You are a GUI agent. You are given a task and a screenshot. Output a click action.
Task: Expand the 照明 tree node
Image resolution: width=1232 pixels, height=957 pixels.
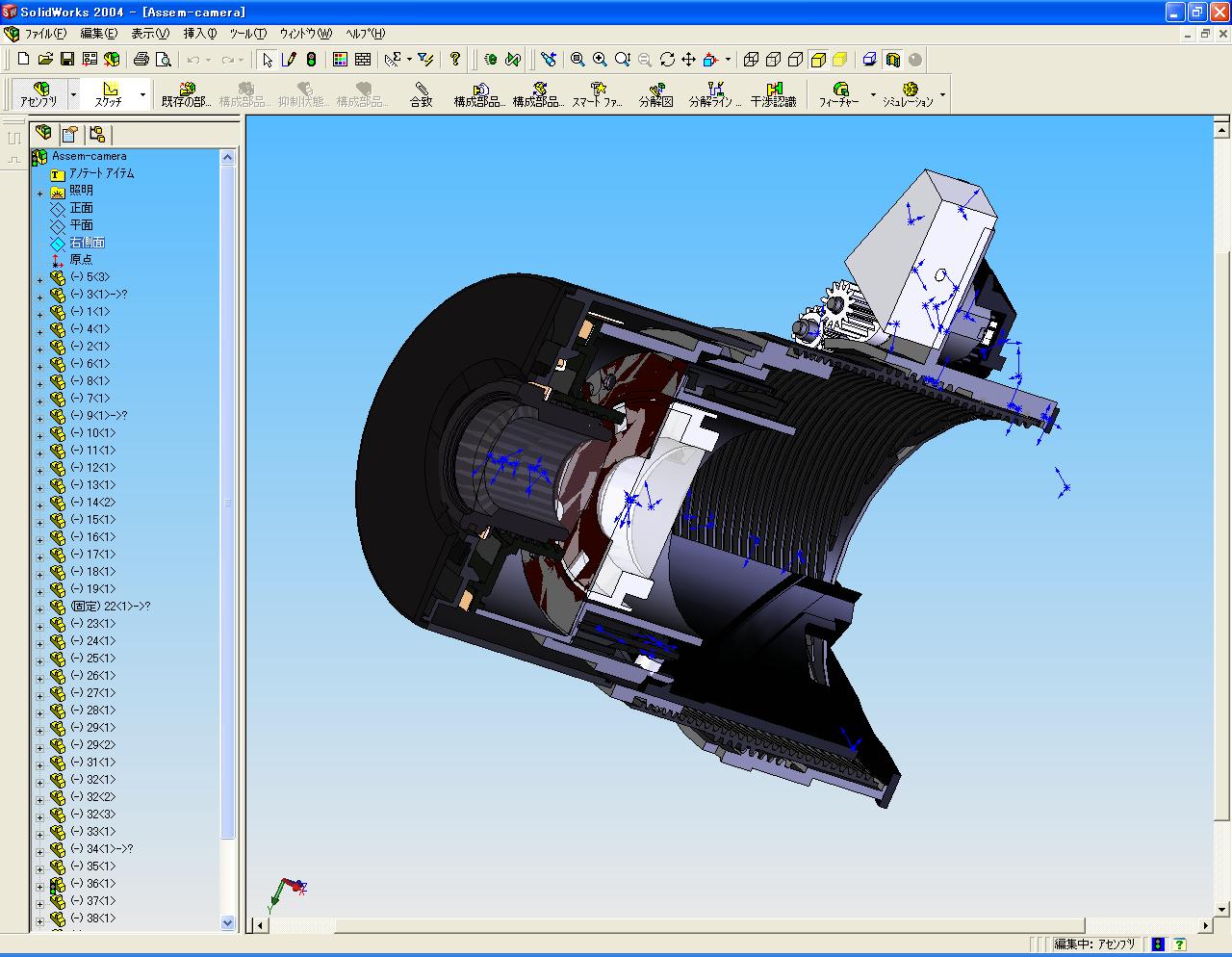(40, 193)
